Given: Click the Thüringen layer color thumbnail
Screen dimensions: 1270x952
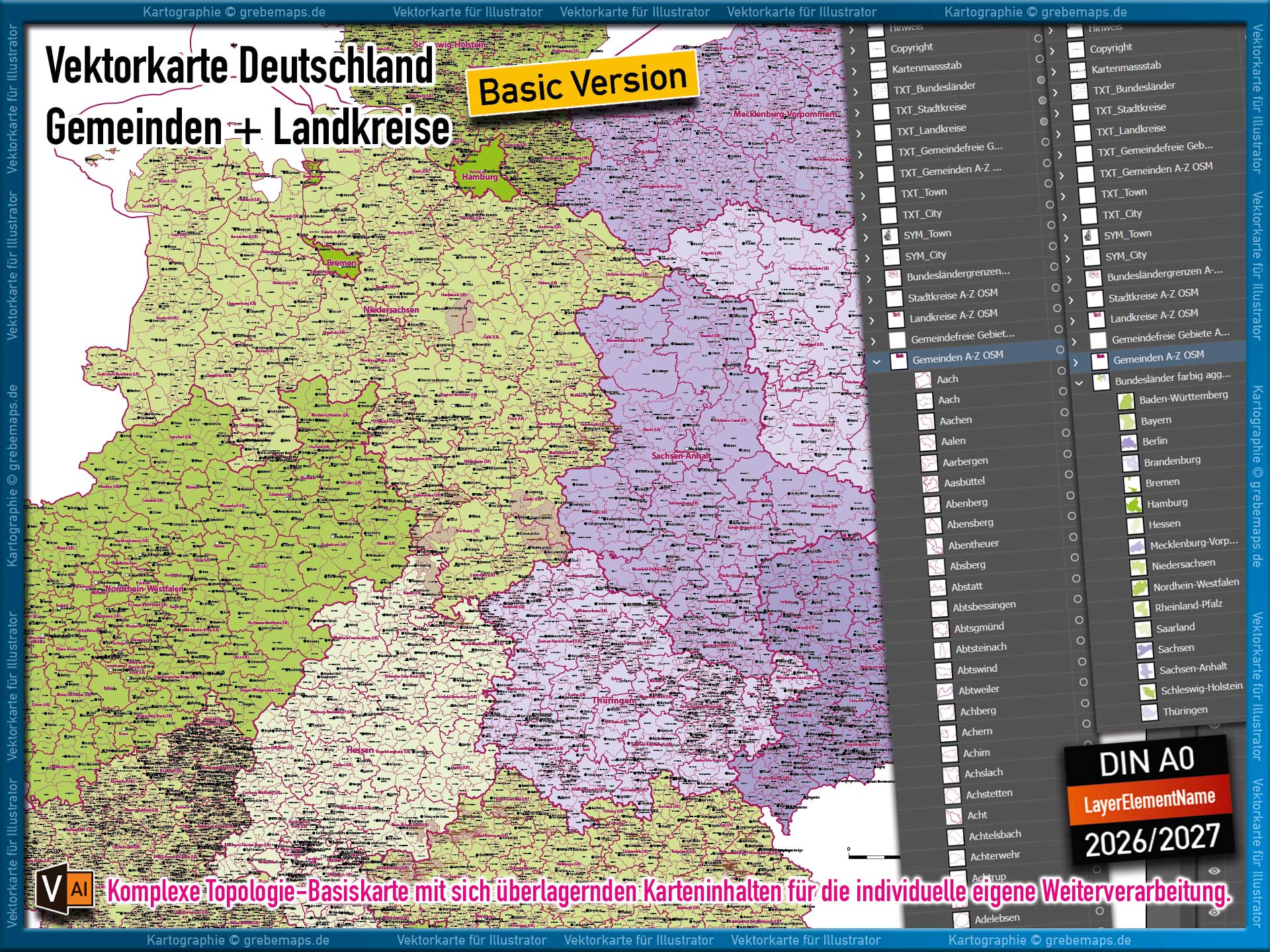Looking at the screenshot, I should (x=1150, y=713).
